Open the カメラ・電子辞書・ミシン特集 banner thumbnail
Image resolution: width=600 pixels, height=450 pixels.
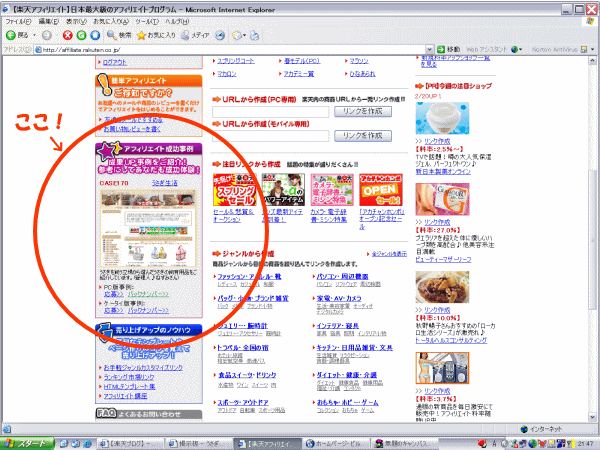[x=332, y=190]
